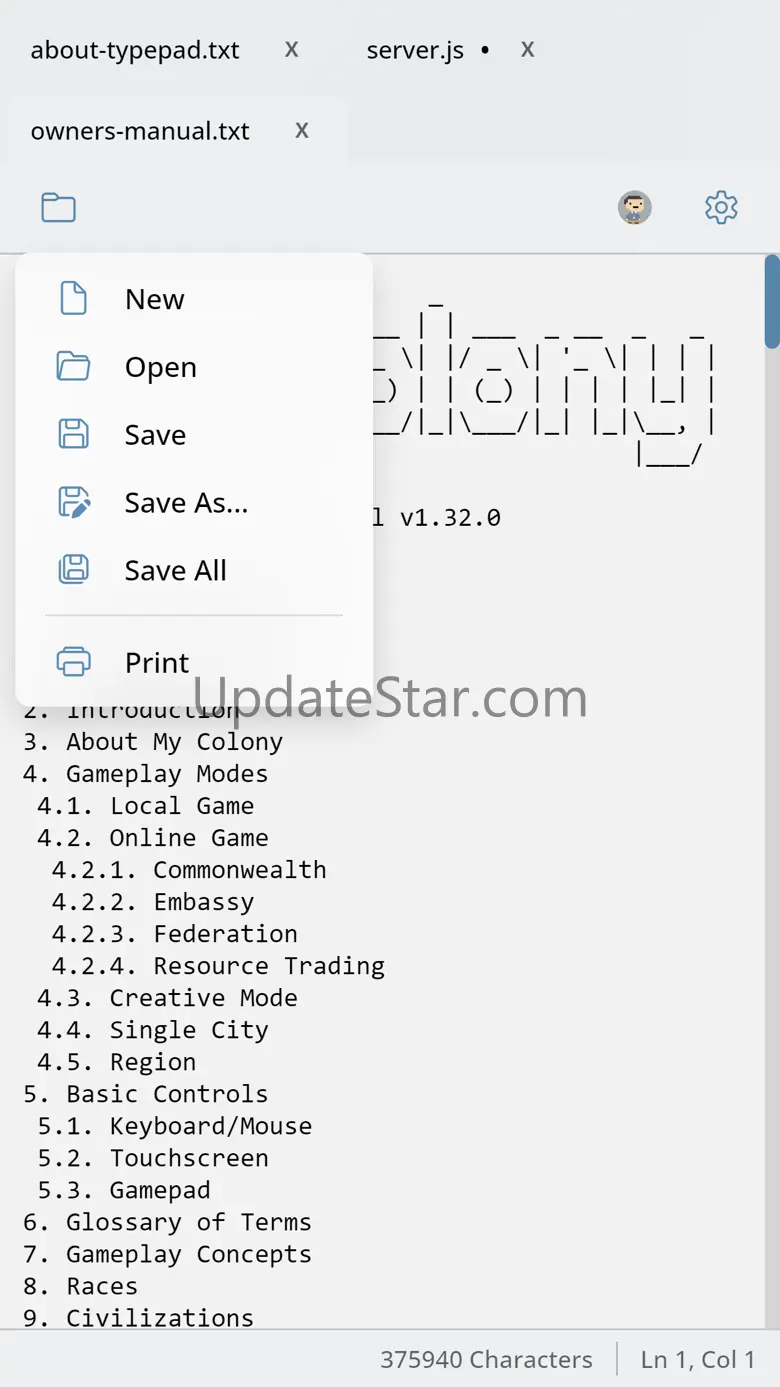Viewport: 780px width, 1387px height.
Task: Click the user avatar icon
Action: [635, 208]
